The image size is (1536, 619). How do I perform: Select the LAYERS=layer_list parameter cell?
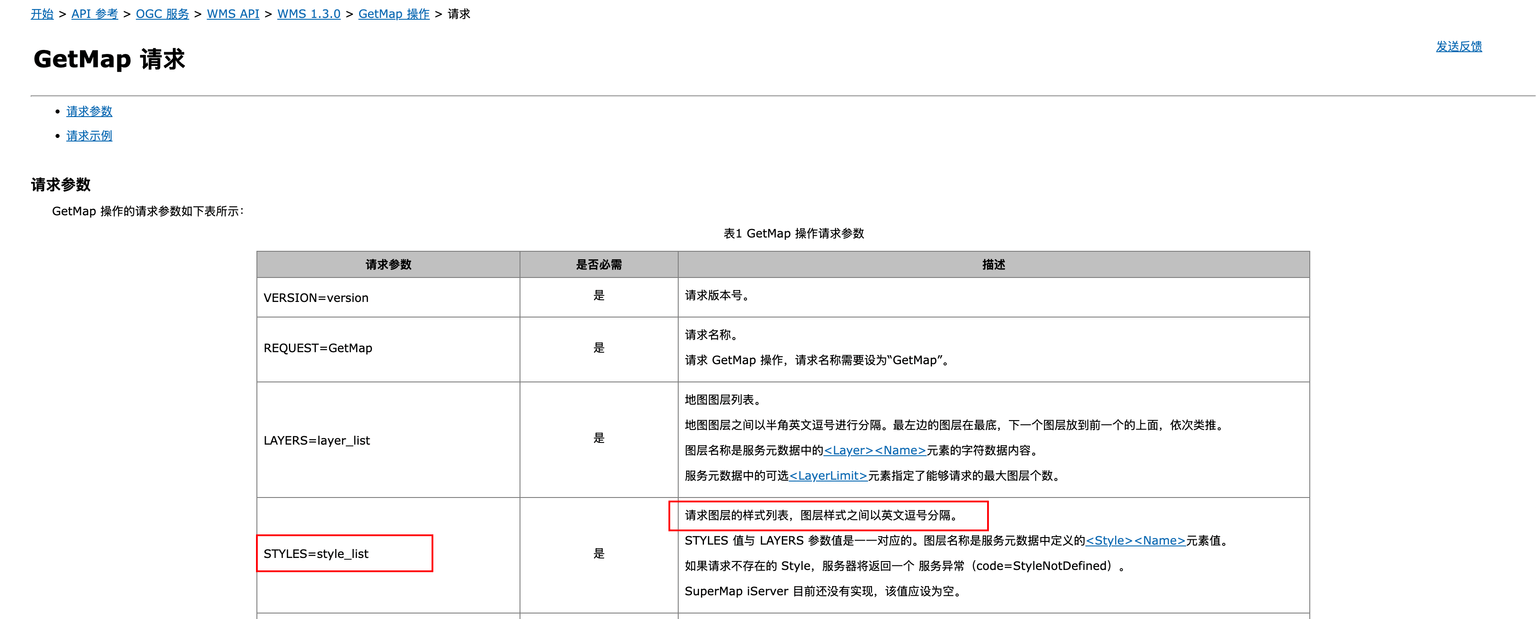317,440
